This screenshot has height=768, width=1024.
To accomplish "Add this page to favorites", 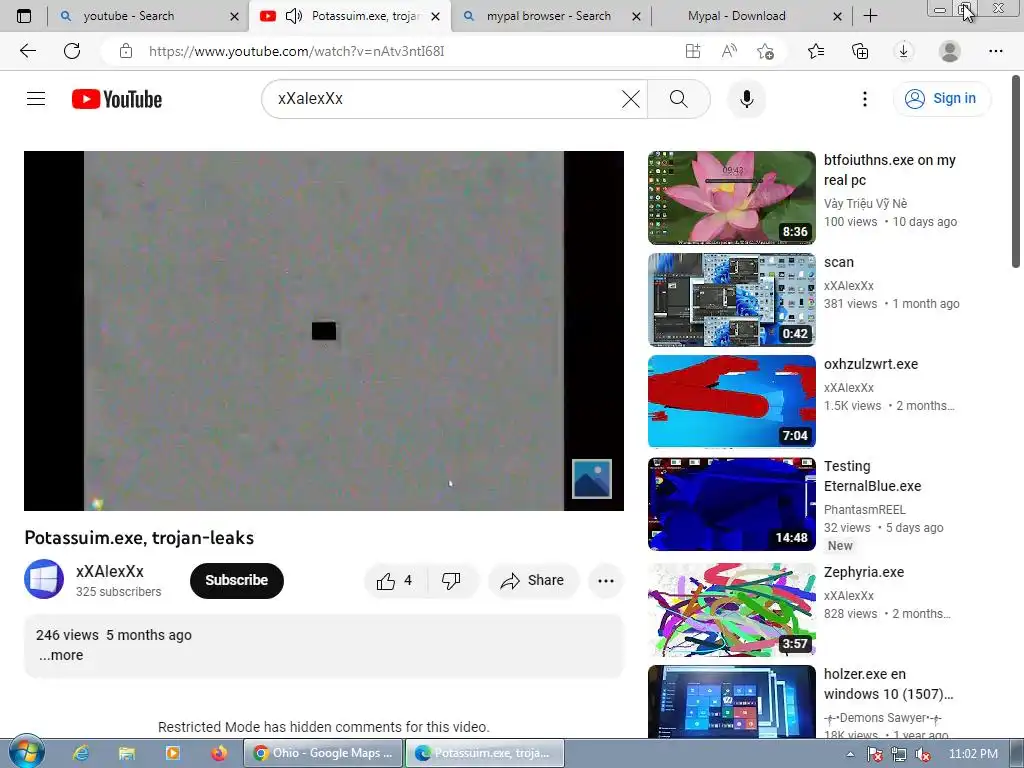I will pos(765,51).
